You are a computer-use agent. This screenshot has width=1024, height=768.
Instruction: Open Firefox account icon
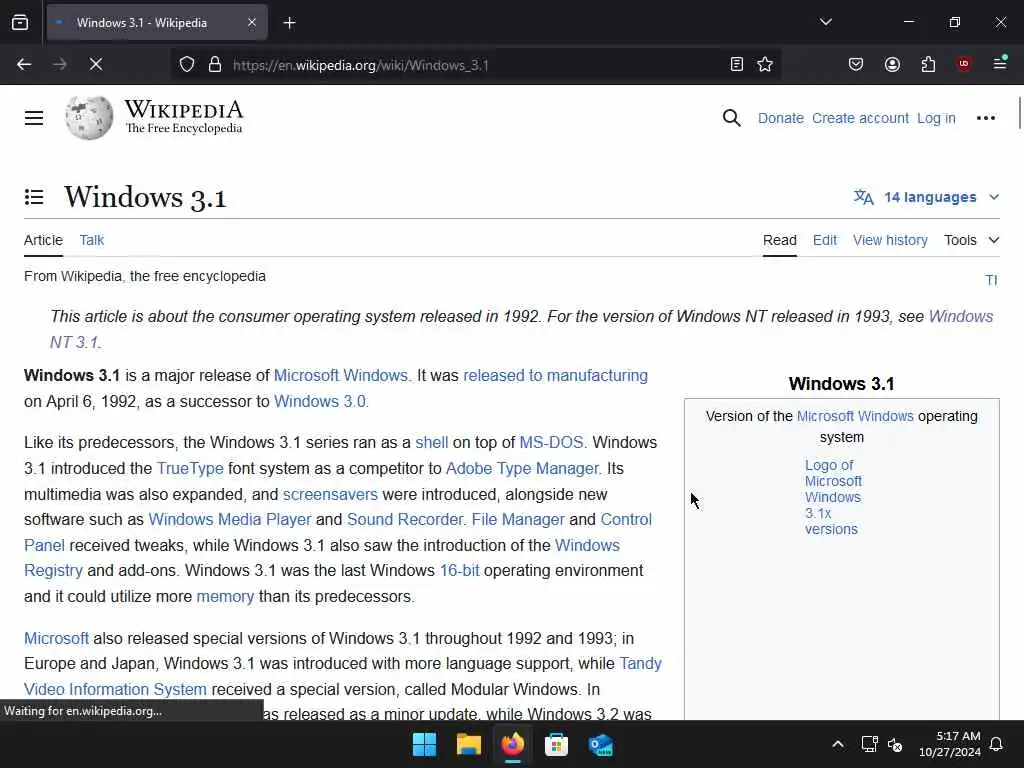click(892, 64)
